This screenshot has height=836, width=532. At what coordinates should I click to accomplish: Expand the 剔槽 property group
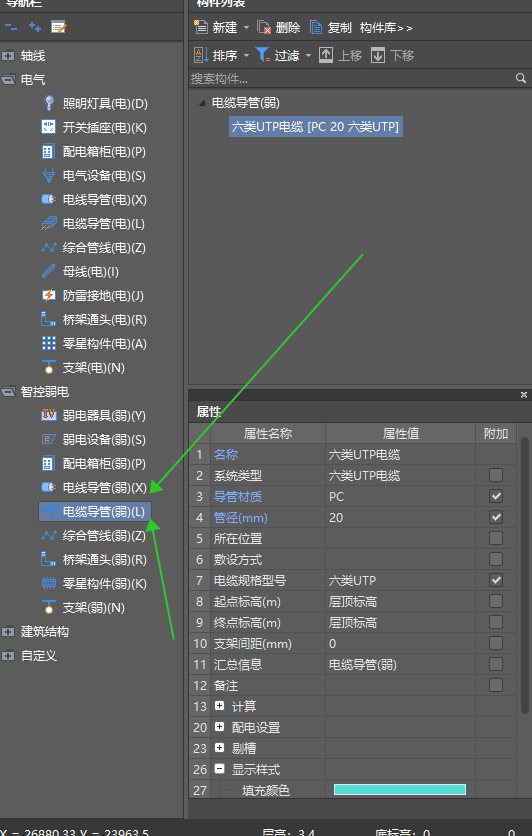pos(219,747)
